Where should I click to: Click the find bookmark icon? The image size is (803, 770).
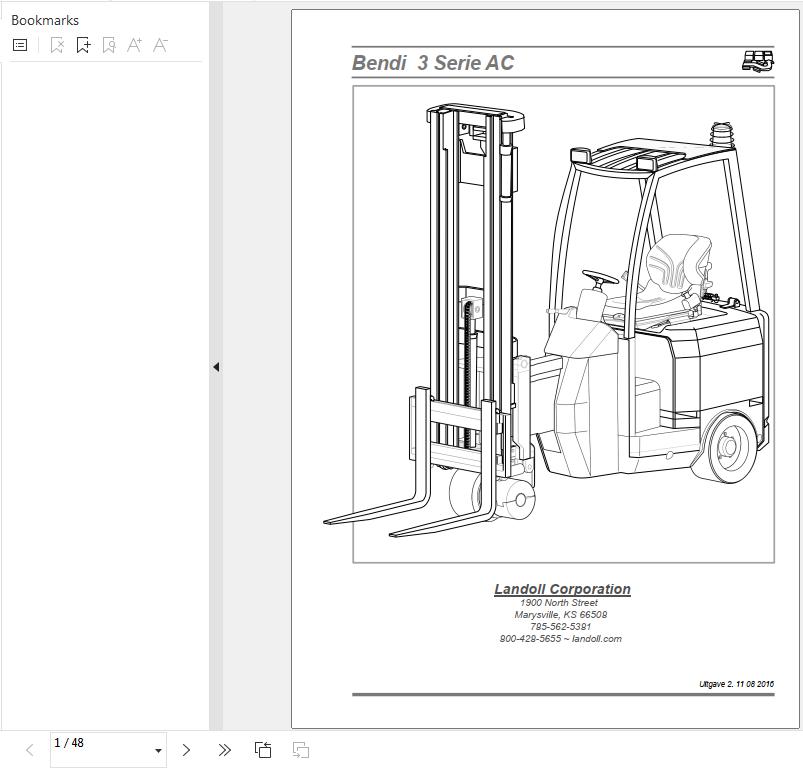click(x=109, y=45)
